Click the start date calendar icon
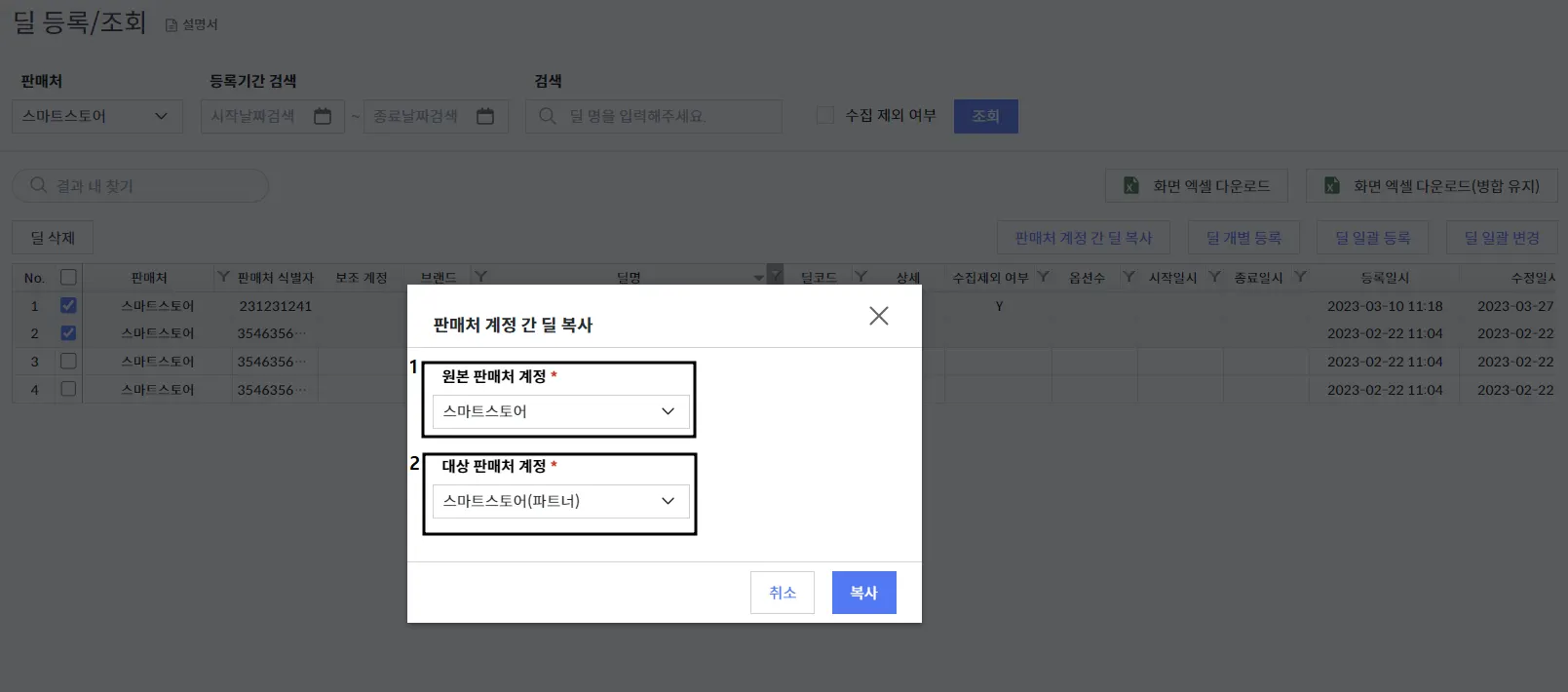 (x=323, y=116)
